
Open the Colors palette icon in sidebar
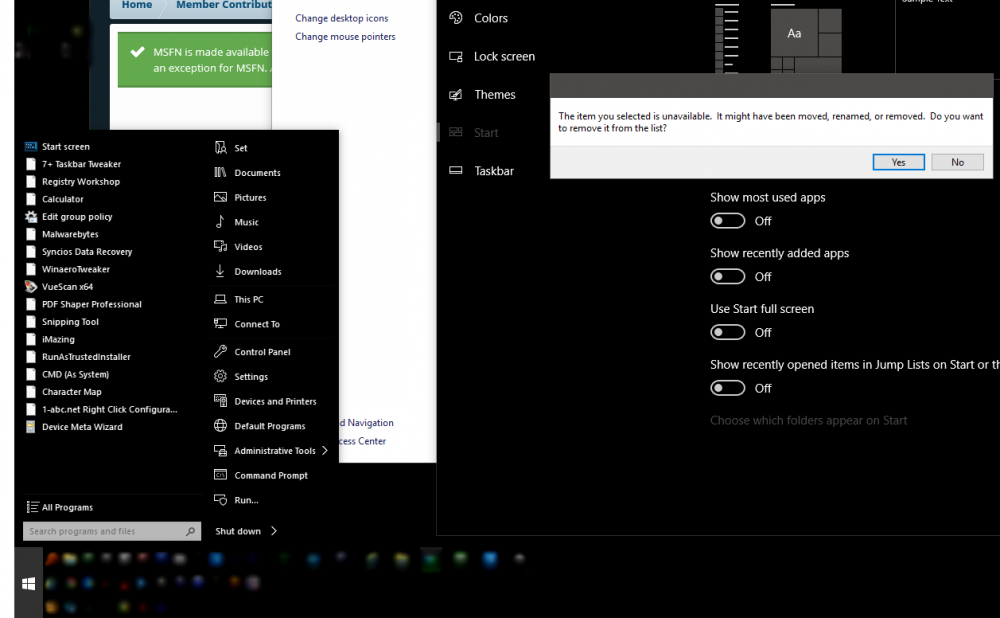[x=456, y=18]
